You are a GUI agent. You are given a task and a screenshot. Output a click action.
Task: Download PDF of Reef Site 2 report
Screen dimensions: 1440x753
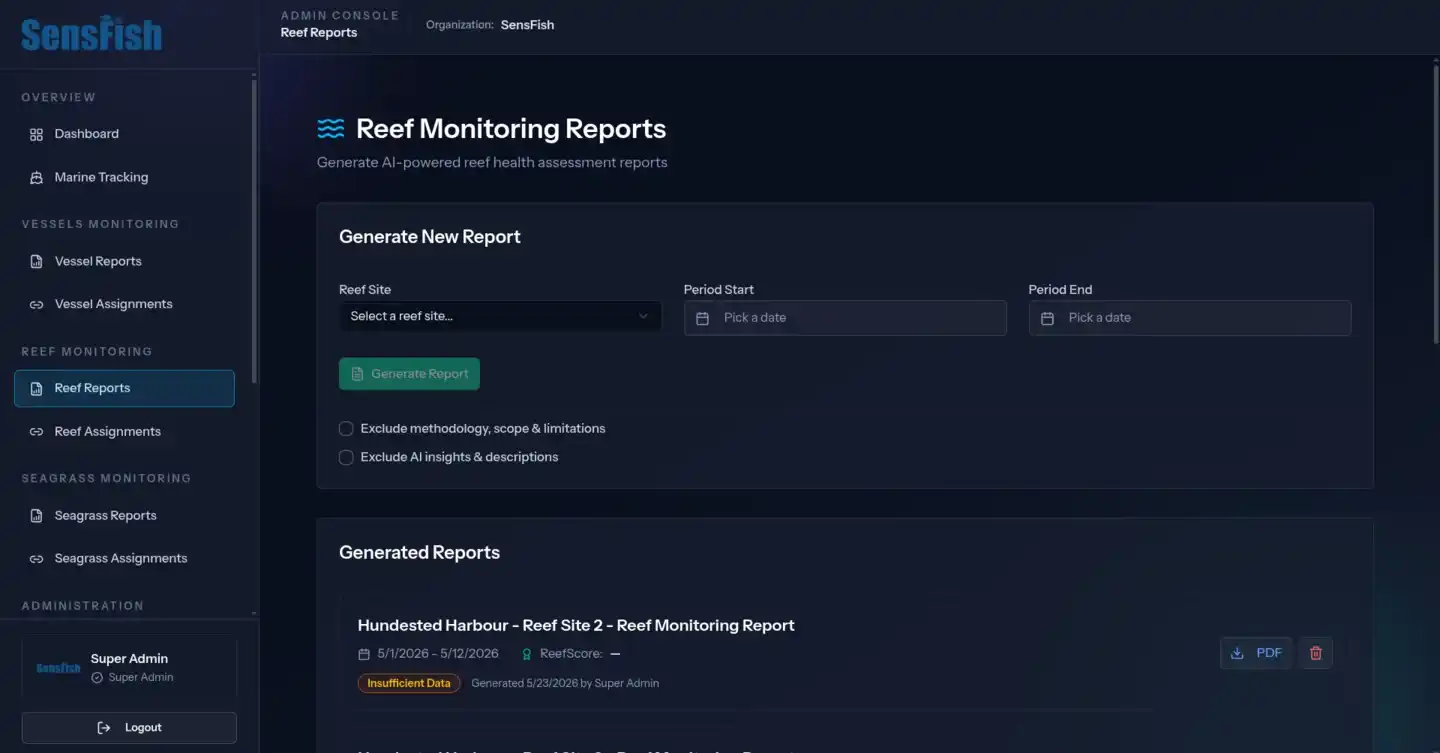pos(1256,653)
